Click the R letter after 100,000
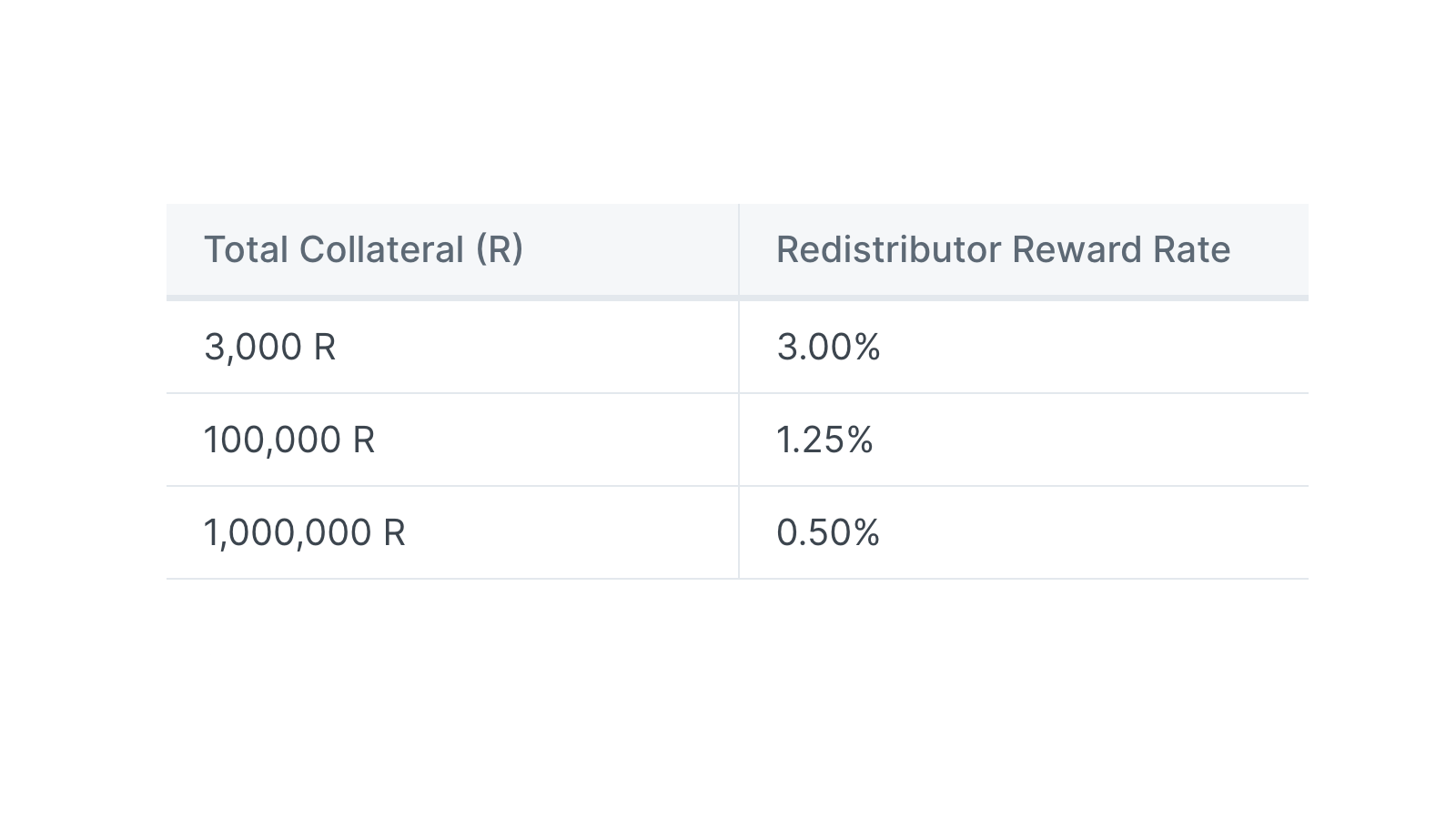Image resolution: width=1456 pixels, height=819 pixels. point(364,440)
